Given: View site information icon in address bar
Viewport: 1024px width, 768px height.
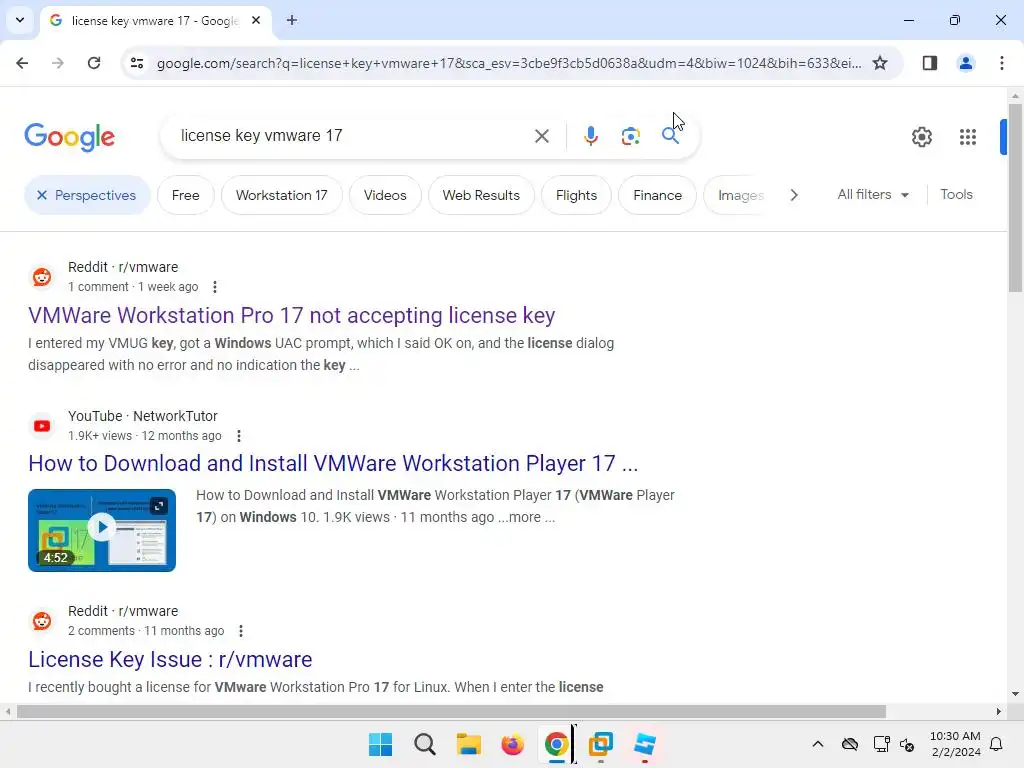Looking at the screenshot, I should click(x=137, y=63).
